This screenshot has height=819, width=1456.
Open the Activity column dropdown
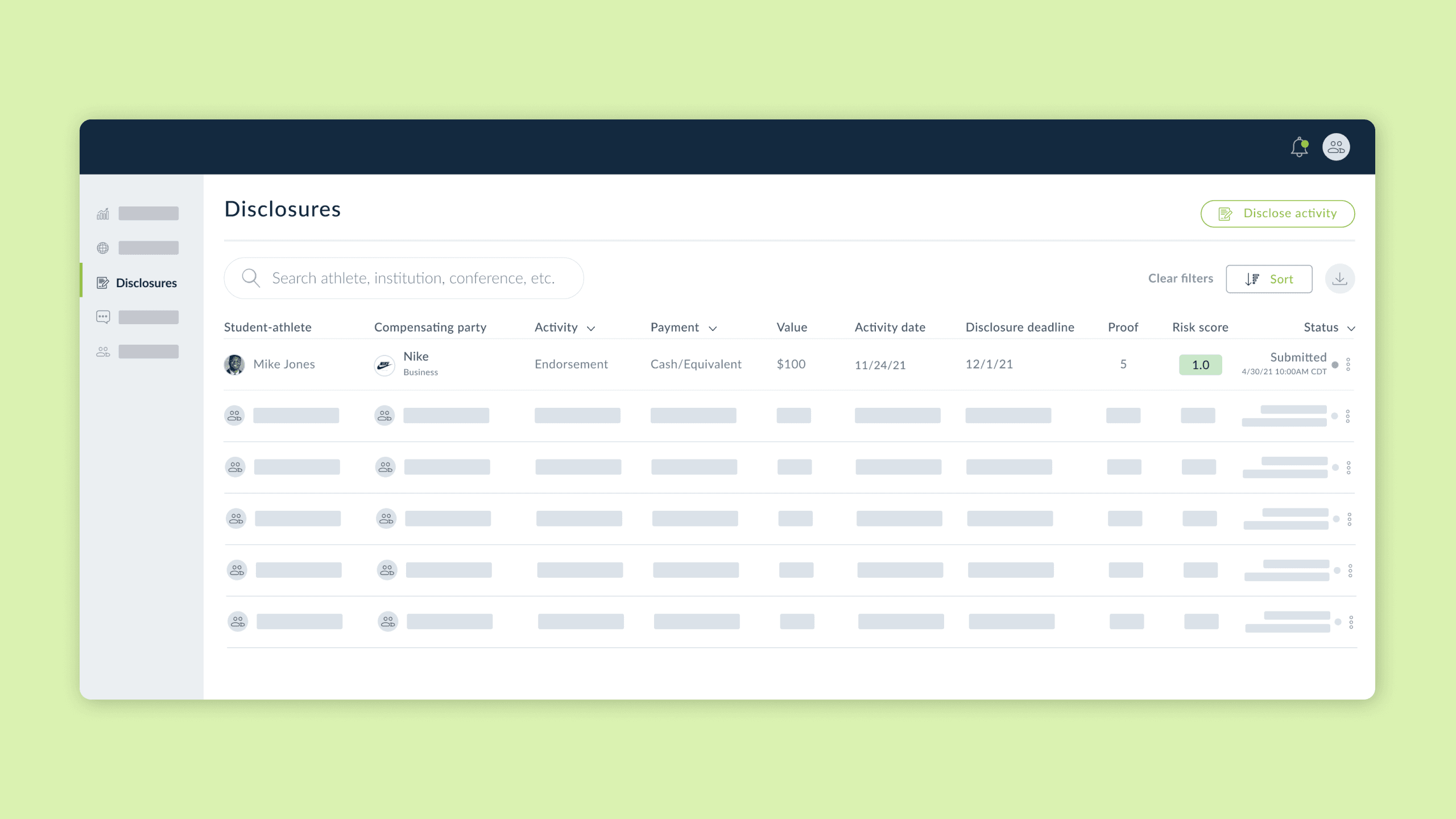click(x=591, y=328)
